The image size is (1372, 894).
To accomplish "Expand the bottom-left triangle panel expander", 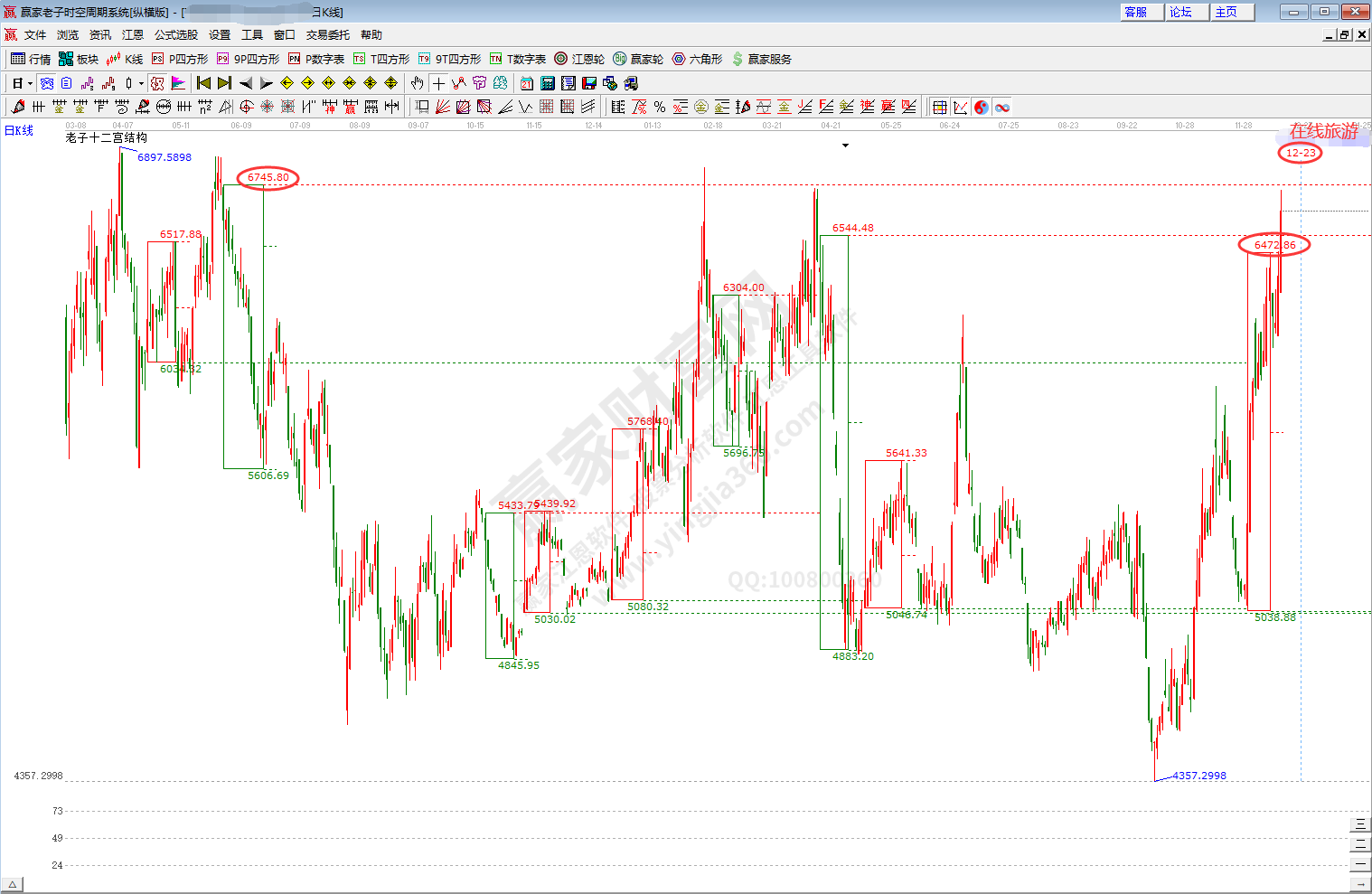I will tap(12, 885).
